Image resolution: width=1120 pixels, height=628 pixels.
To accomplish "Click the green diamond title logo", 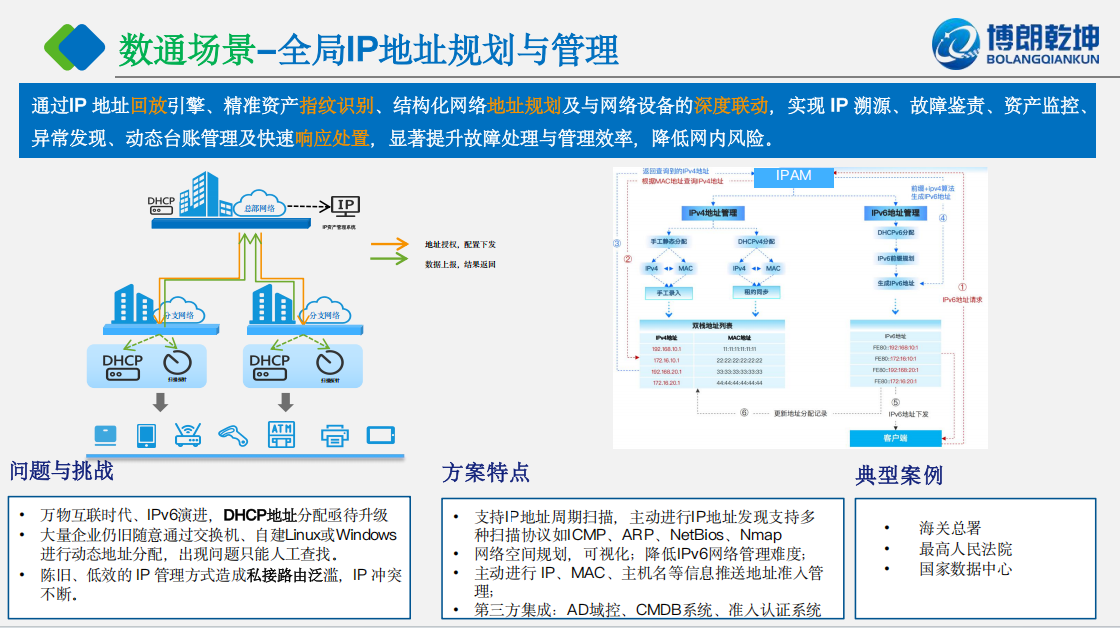I will 76,45.
